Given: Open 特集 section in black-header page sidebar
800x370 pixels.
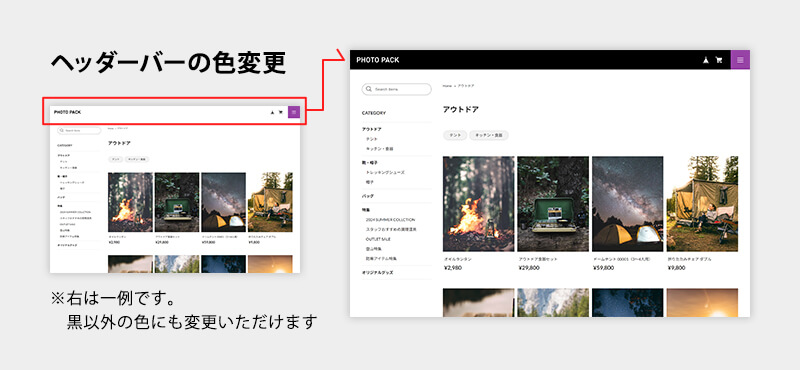Looking at the screenshot, I should (x=366, y=210).
